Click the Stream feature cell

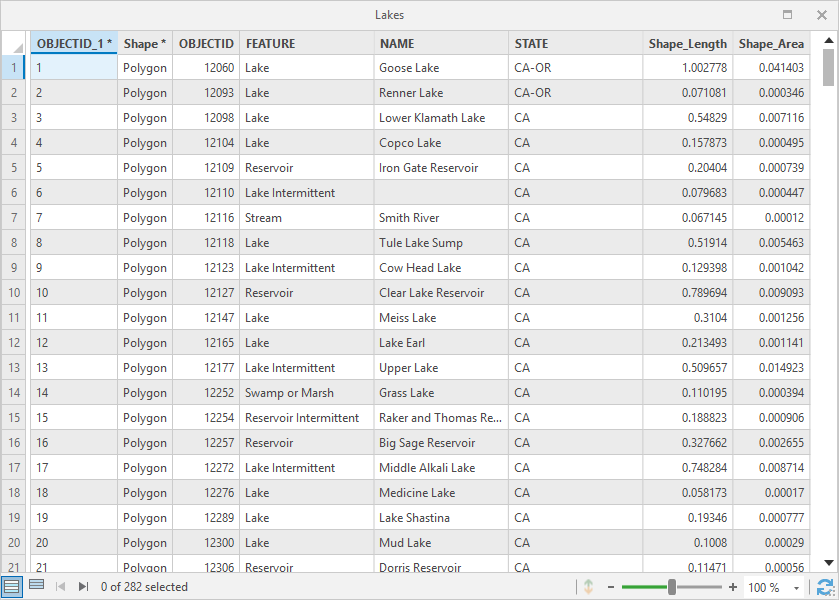tap(307, 218)
